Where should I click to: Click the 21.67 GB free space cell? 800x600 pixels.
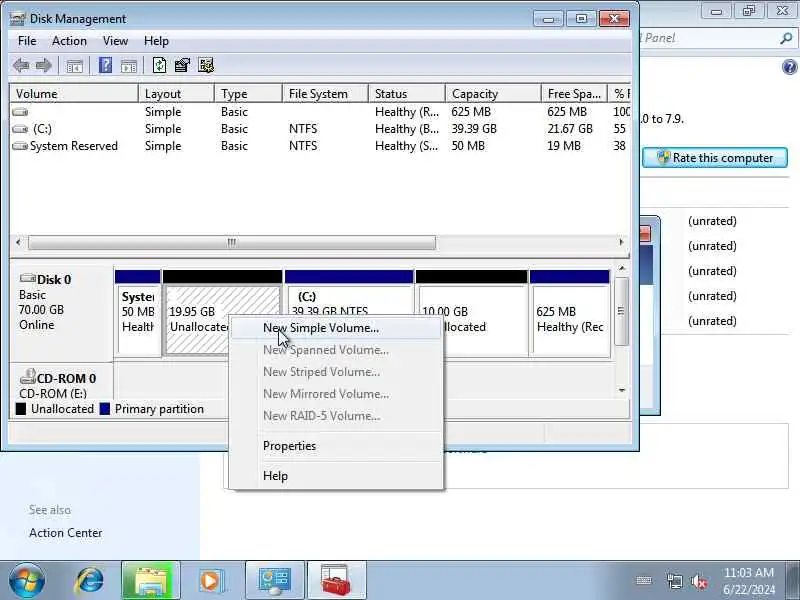pos(570,129)
